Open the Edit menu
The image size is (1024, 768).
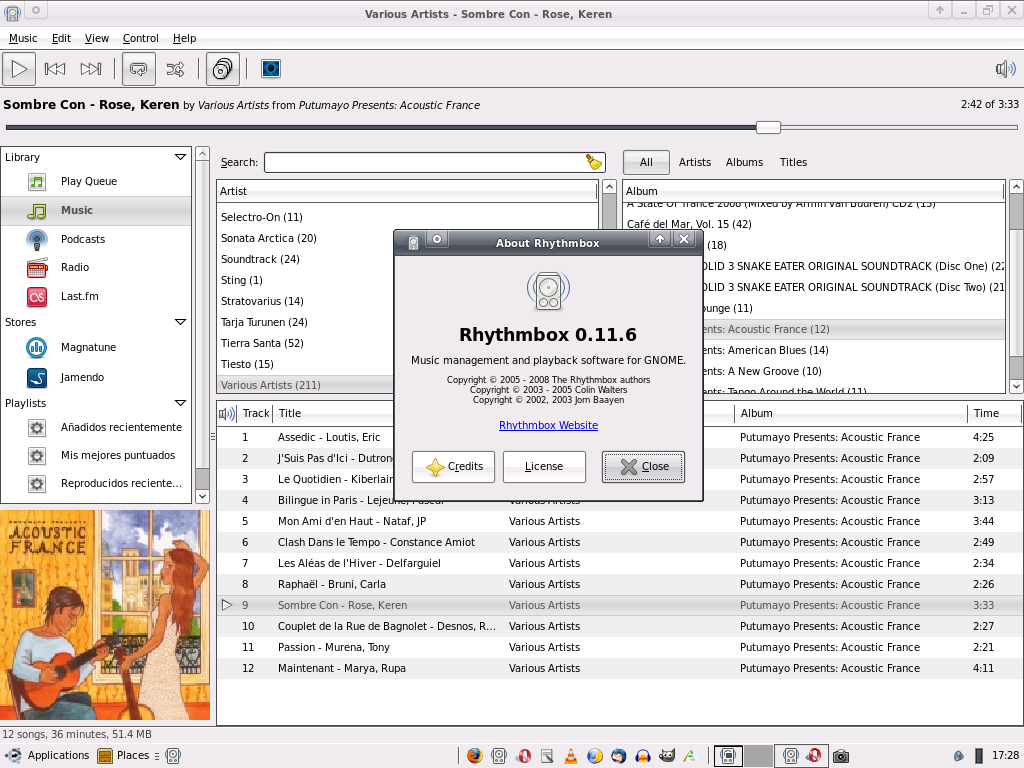[x=61, y=38]
